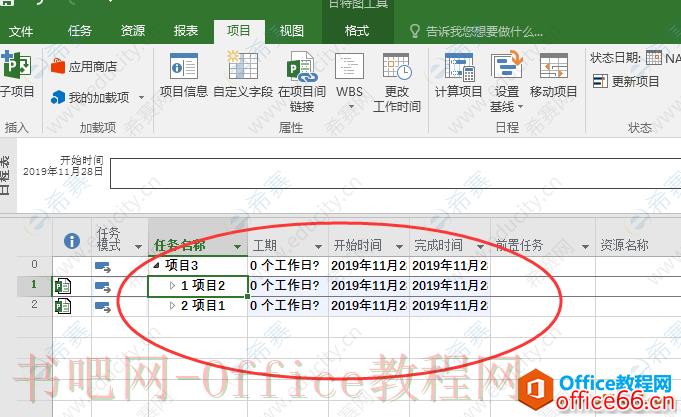Switch to the 任务 ribbon tab

click(x=80, y=31)
